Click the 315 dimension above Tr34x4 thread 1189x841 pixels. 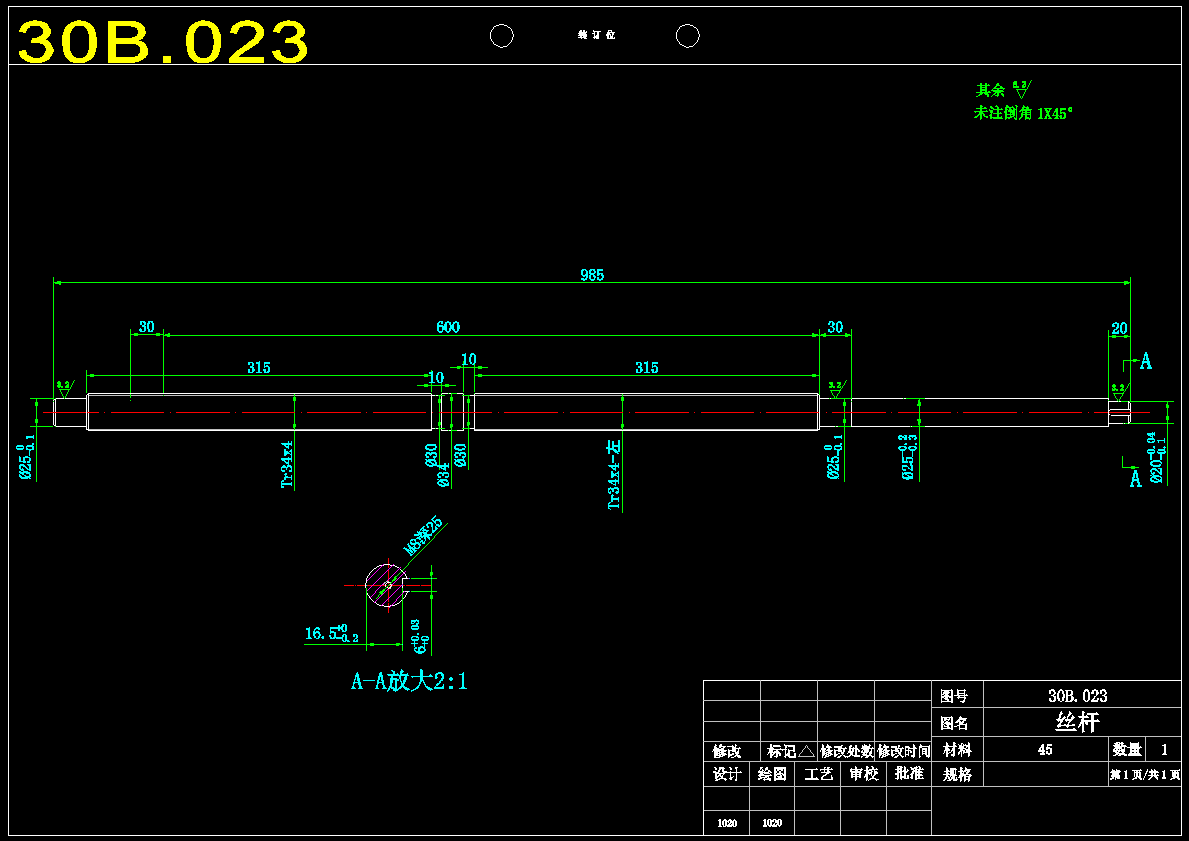pyautogui.click(x=259, y=368)
